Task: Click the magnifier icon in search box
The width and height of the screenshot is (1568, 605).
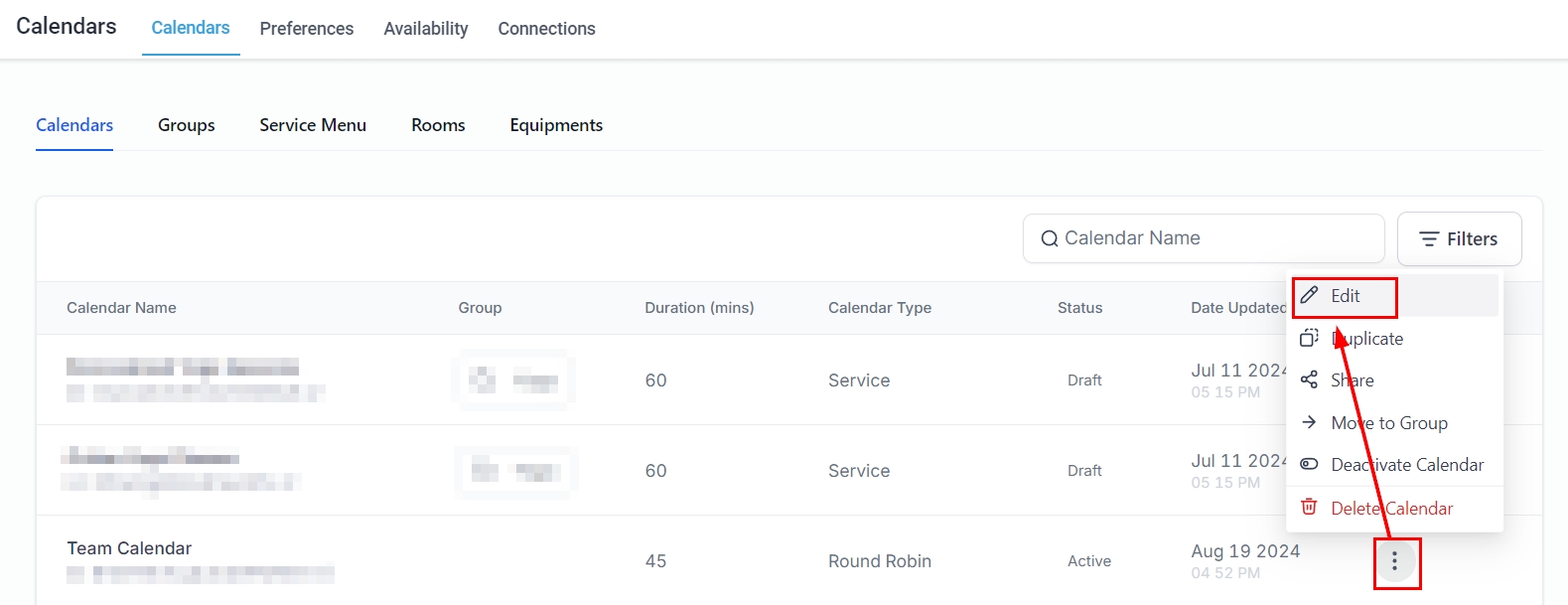Action: (1049, 239)
